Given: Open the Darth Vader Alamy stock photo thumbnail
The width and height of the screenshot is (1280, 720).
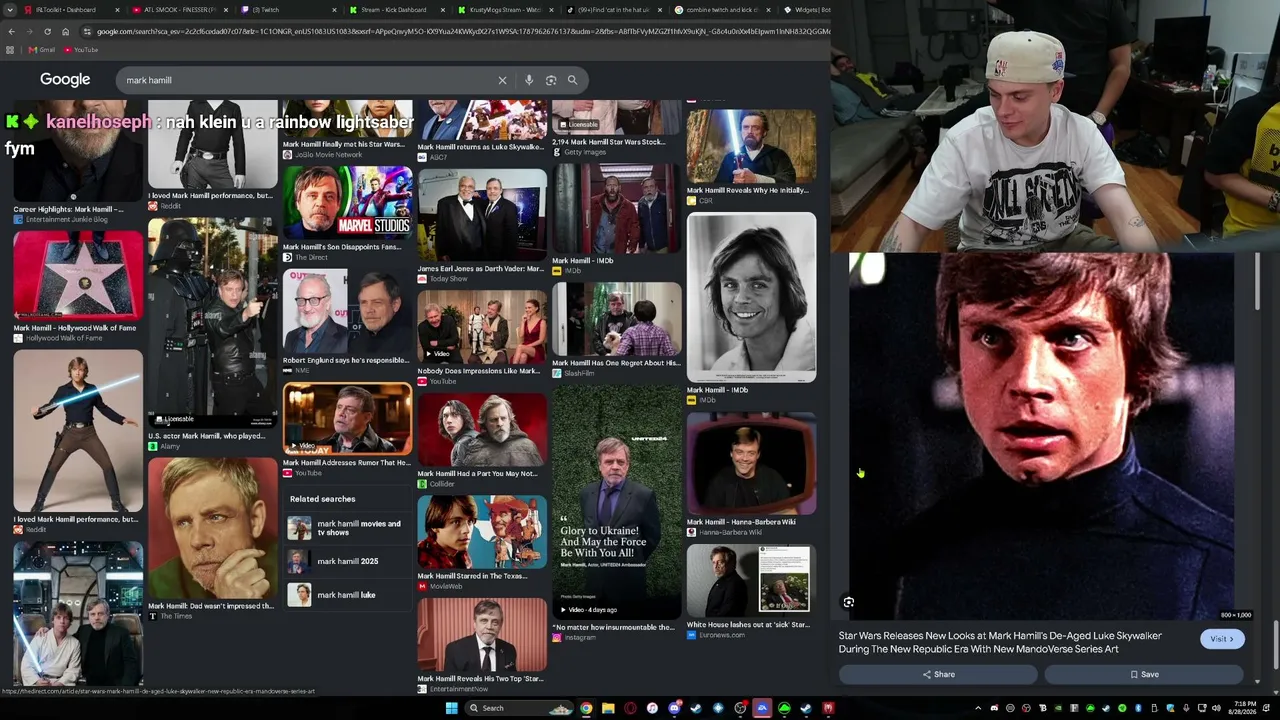Looking at the screenshot, I should pyautogui.click(x=213, y=322).
